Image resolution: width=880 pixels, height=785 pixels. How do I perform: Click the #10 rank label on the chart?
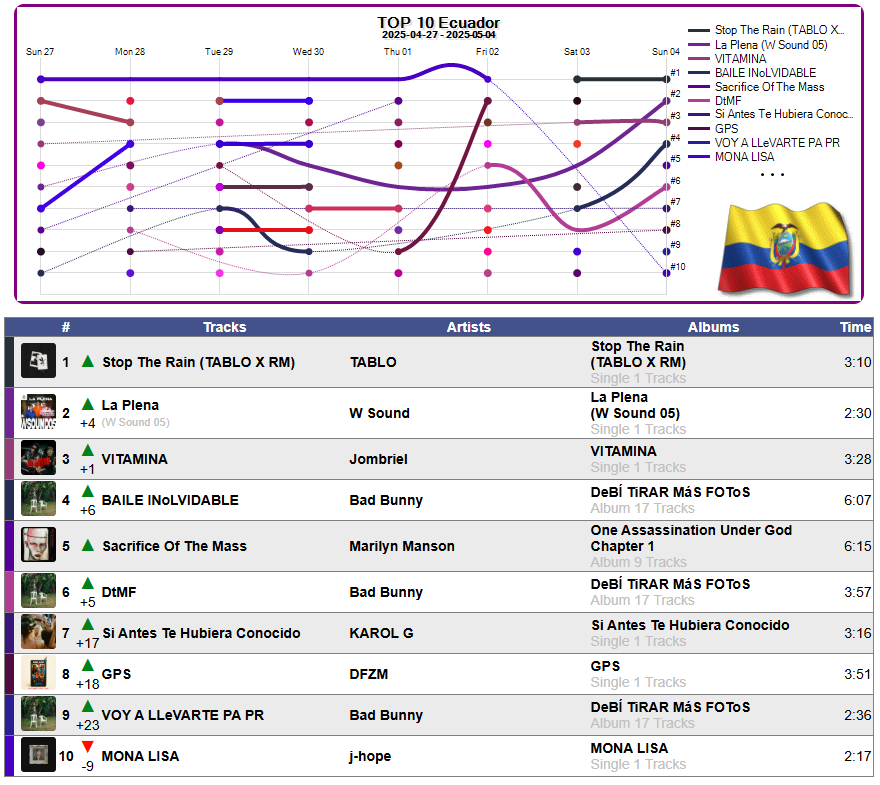[678, 267]
